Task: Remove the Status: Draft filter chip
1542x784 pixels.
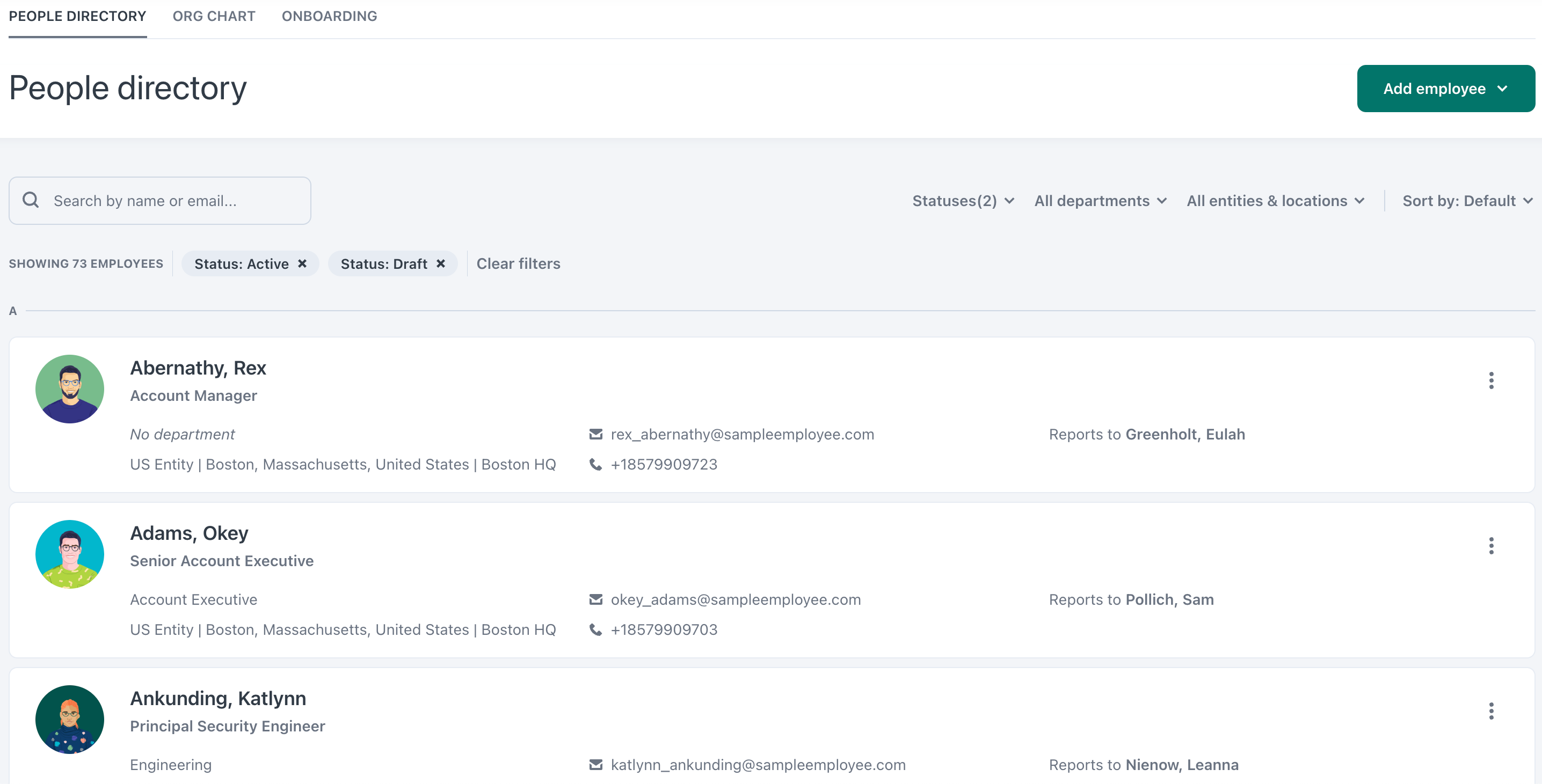Action: pyautogui.click(x=441, y=263)
